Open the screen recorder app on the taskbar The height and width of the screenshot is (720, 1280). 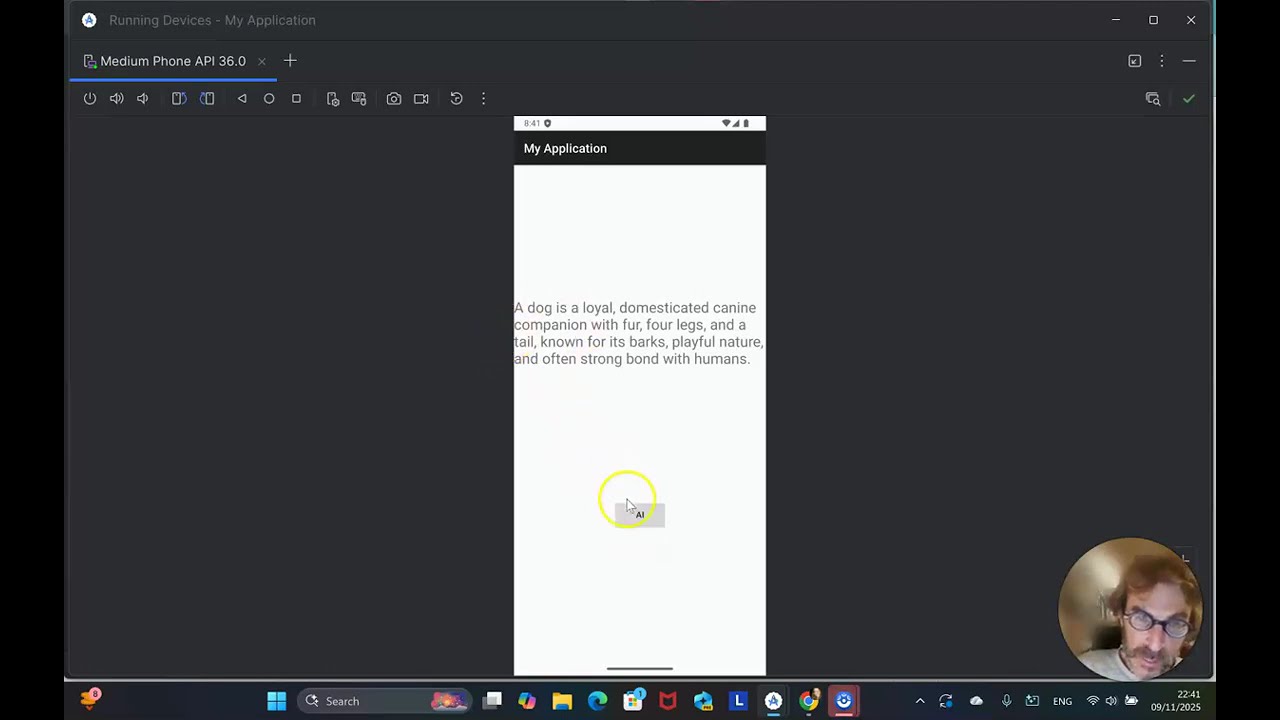point(844,701)
